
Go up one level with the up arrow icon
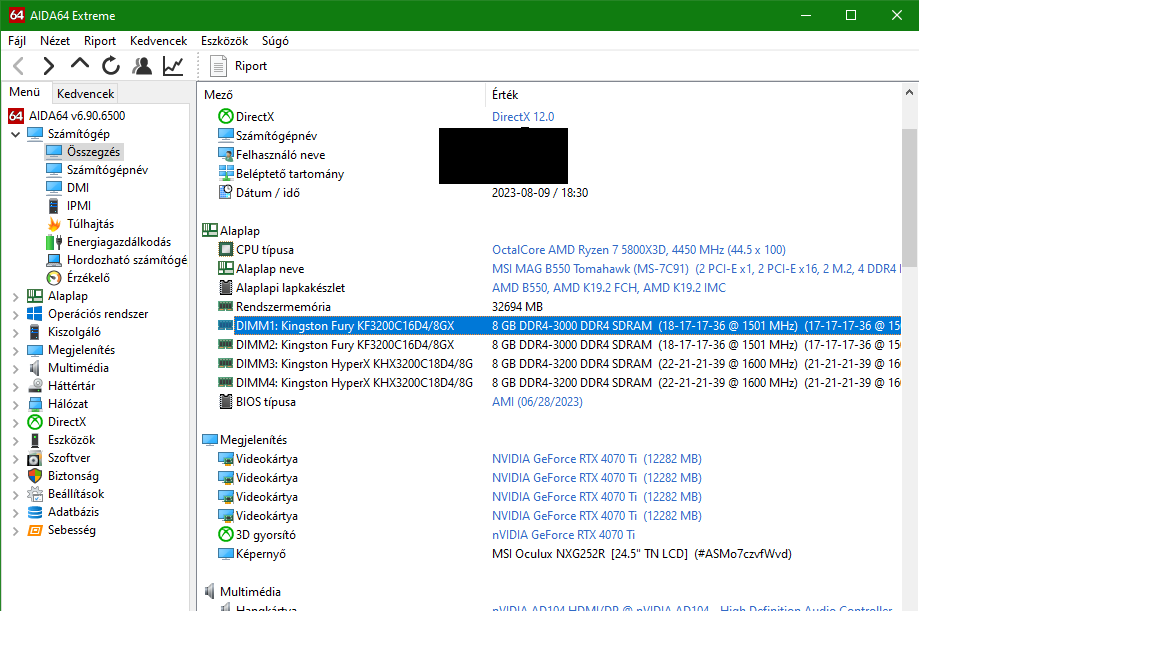point(79,65)
